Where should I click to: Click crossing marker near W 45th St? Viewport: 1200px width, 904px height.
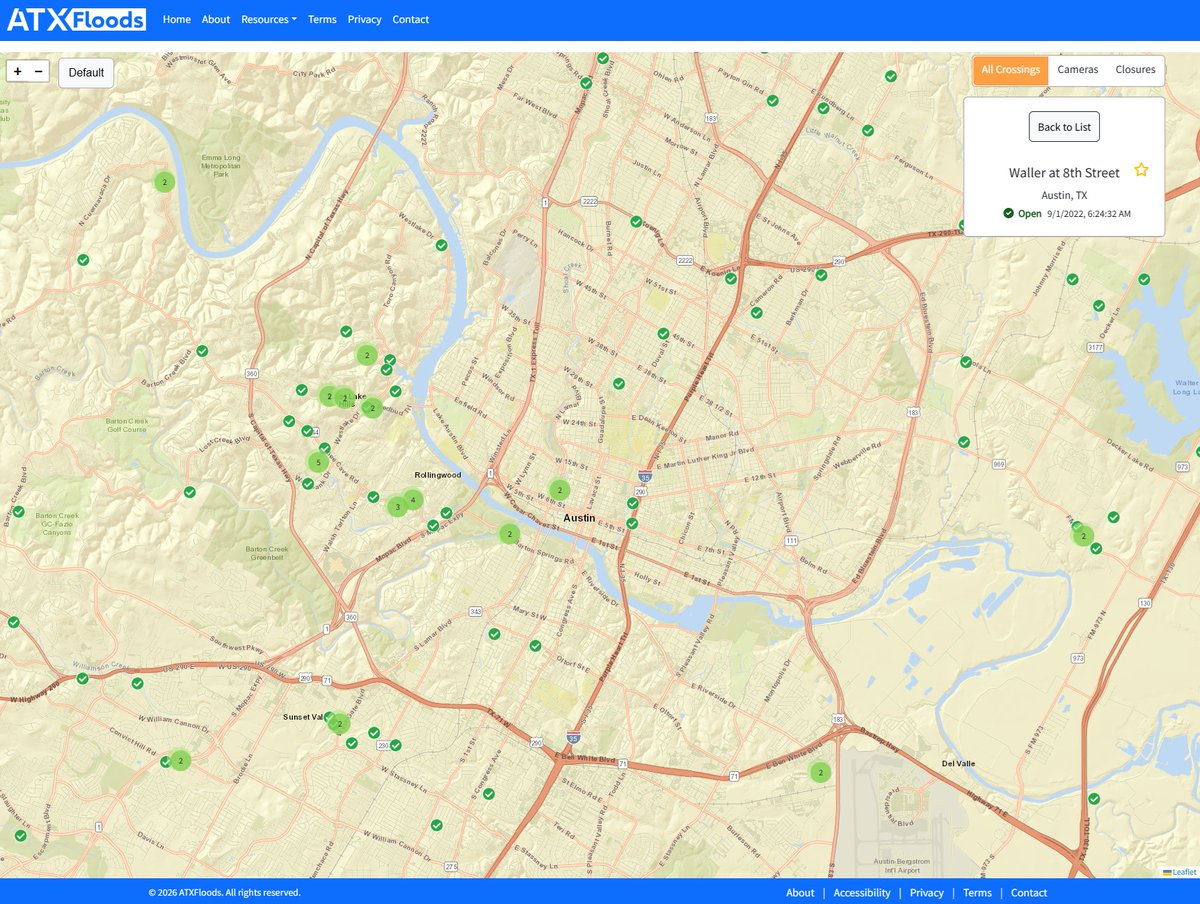(663, 334)
